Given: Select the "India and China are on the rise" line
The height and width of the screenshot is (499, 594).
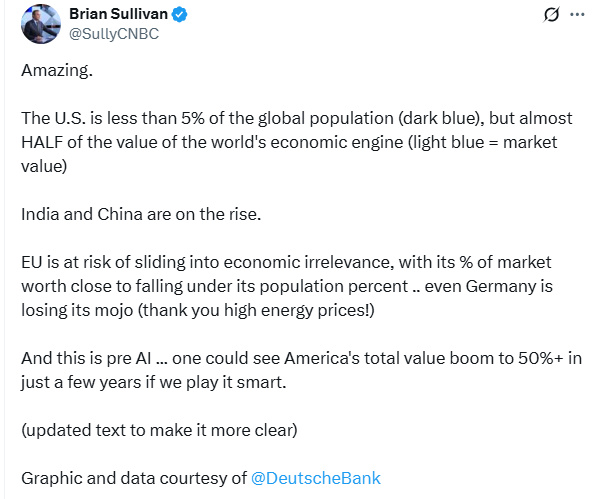Looking at the screenshot, I should coord(141,214).
